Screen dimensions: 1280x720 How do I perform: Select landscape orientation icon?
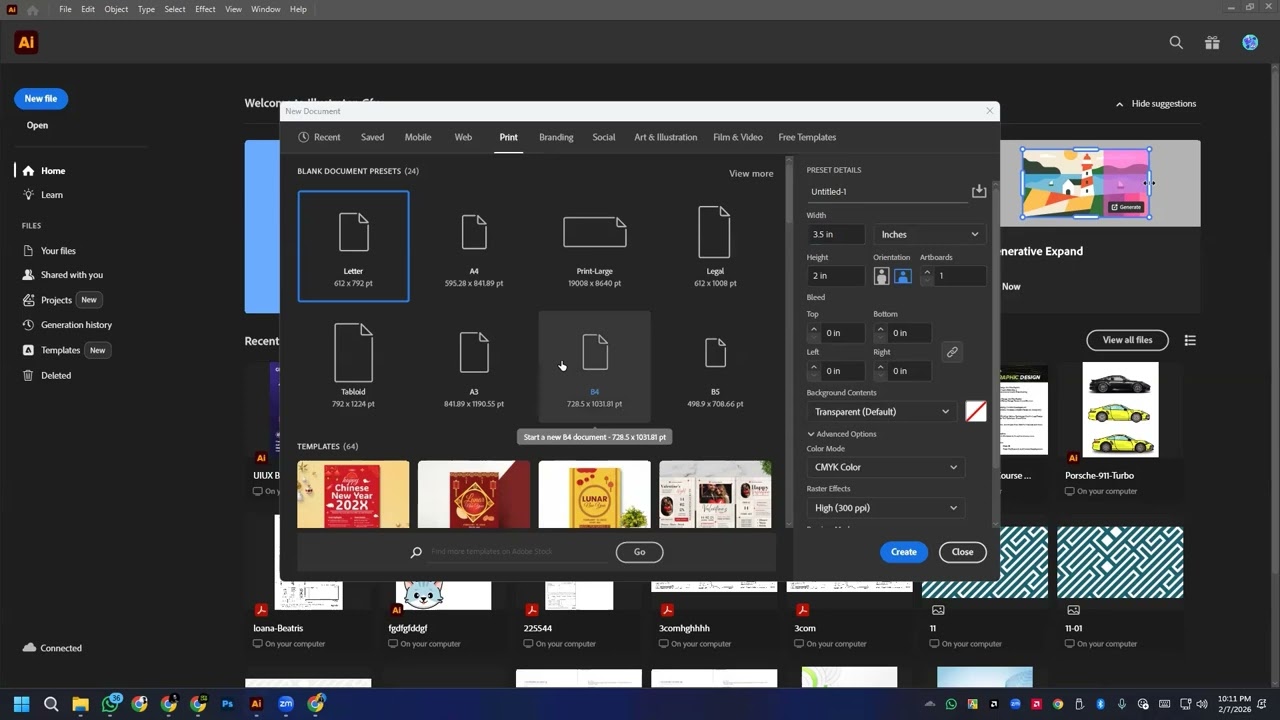click(902, 276)
